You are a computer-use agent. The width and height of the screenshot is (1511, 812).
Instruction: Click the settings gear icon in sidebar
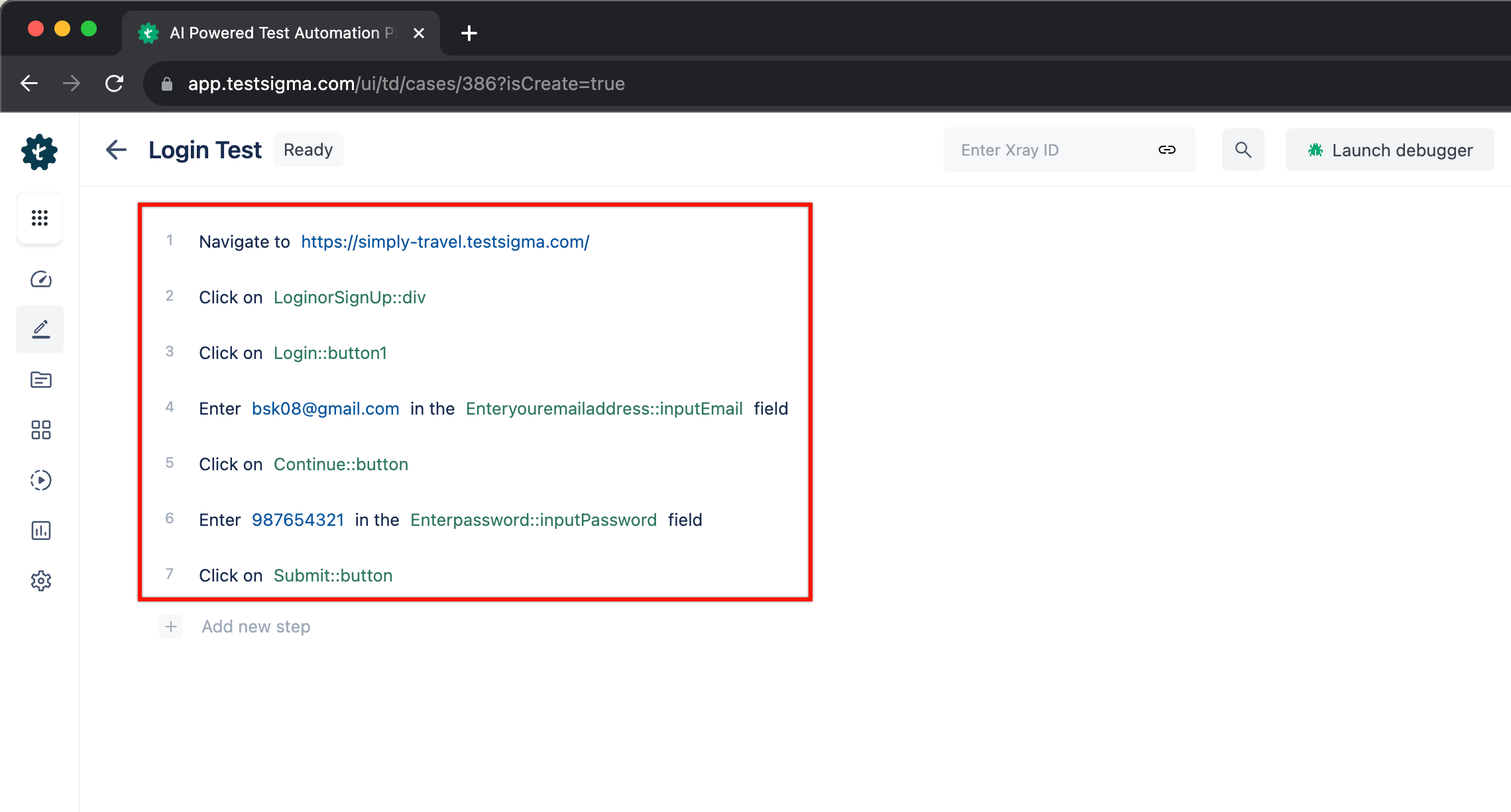pyautogui.click(x=41, y=581)
